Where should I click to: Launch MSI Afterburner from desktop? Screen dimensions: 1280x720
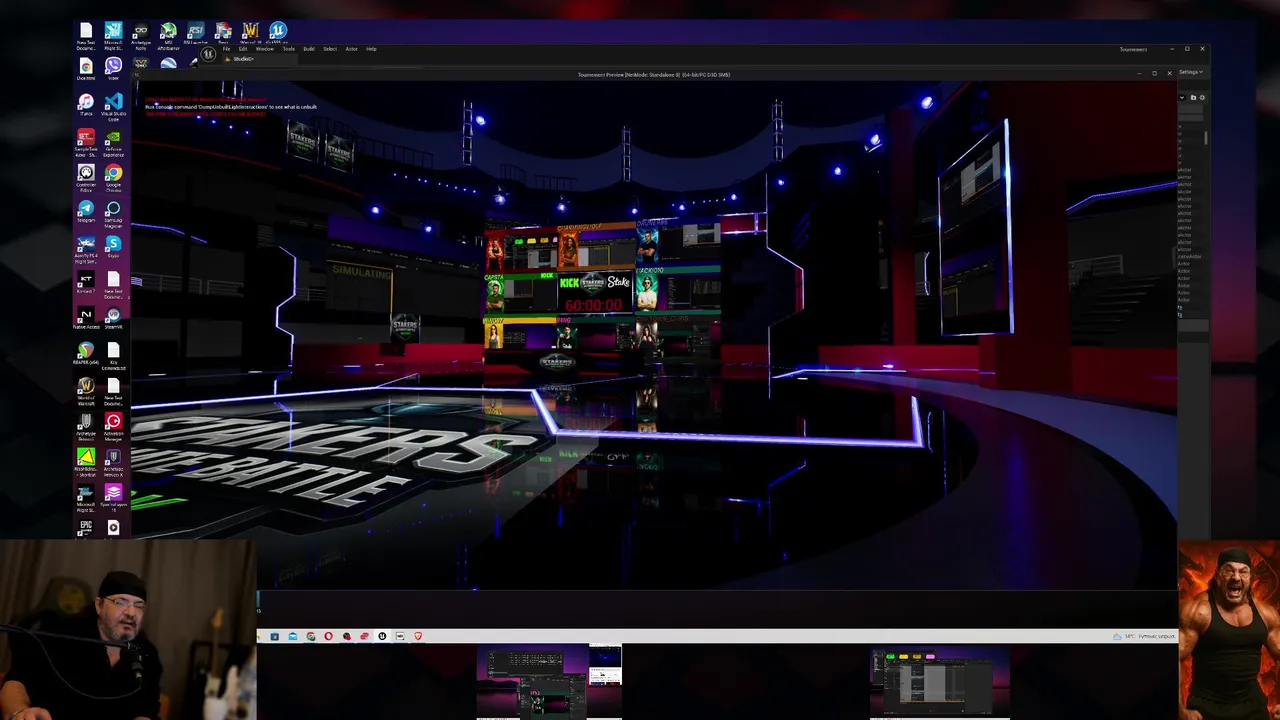(x=168, y=36)
